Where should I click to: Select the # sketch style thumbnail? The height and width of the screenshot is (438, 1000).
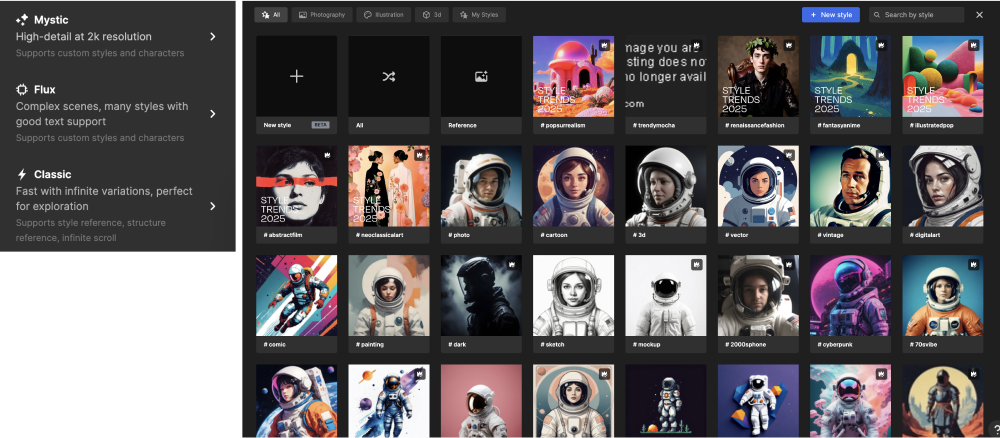(573, 296)
